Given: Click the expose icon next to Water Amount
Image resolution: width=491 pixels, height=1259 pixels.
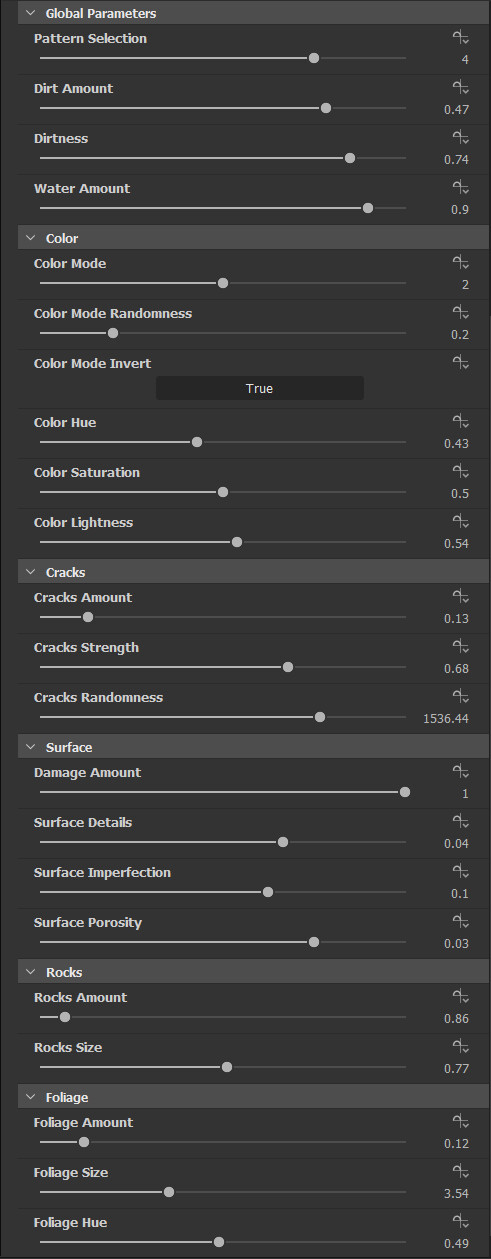Looking at the screenshot, I should coord(461,188).
